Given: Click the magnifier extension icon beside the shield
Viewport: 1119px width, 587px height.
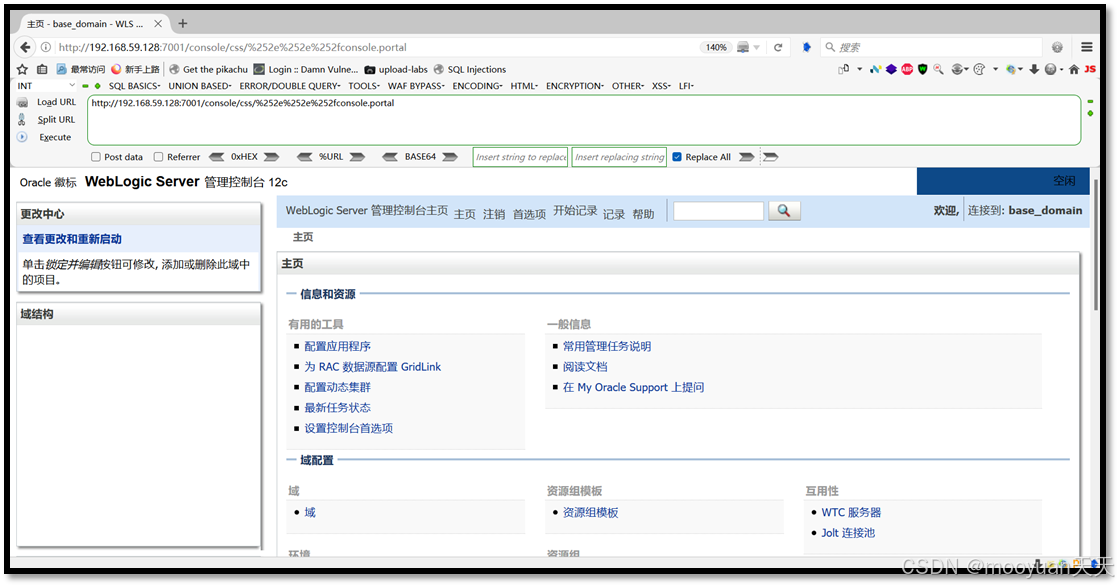Looking at the screenshot, I should tap(938, 69).
